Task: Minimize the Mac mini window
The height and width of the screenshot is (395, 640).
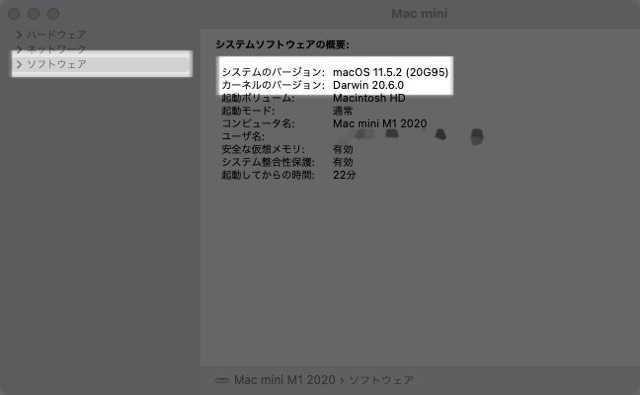Action: click(34, 14)
